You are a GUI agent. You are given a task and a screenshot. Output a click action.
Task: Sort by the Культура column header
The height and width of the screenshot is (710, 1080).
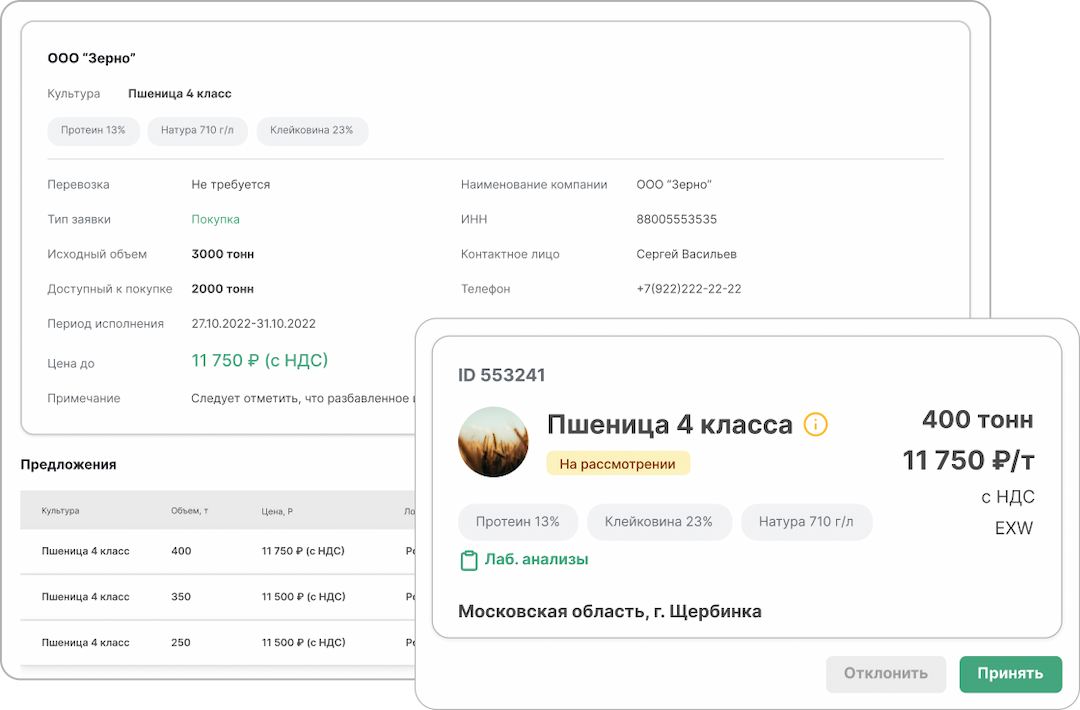tap(60, 511)
